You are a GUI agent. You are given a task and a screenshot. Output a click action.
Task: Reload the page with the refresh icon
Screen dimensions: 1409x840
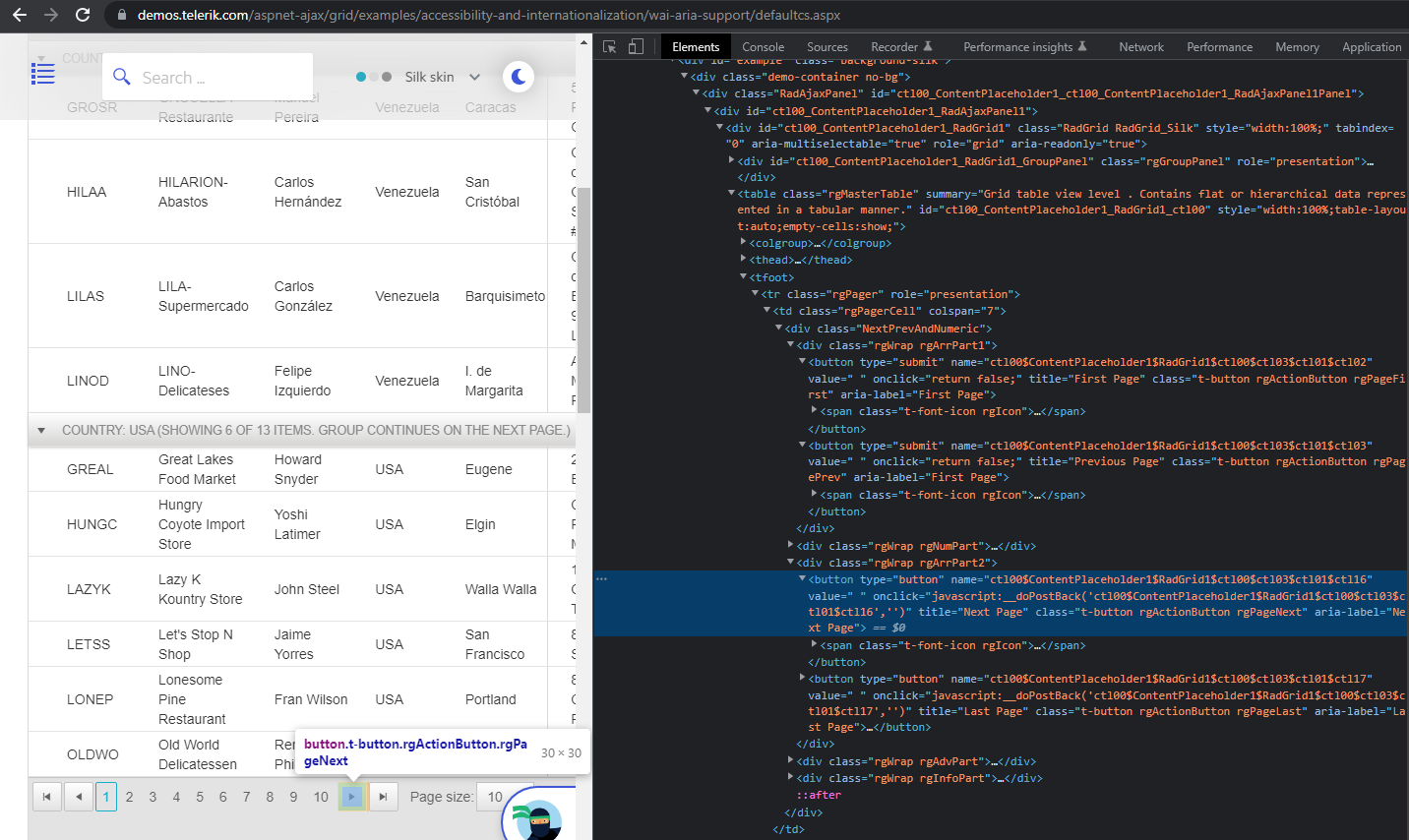(83, 15)
